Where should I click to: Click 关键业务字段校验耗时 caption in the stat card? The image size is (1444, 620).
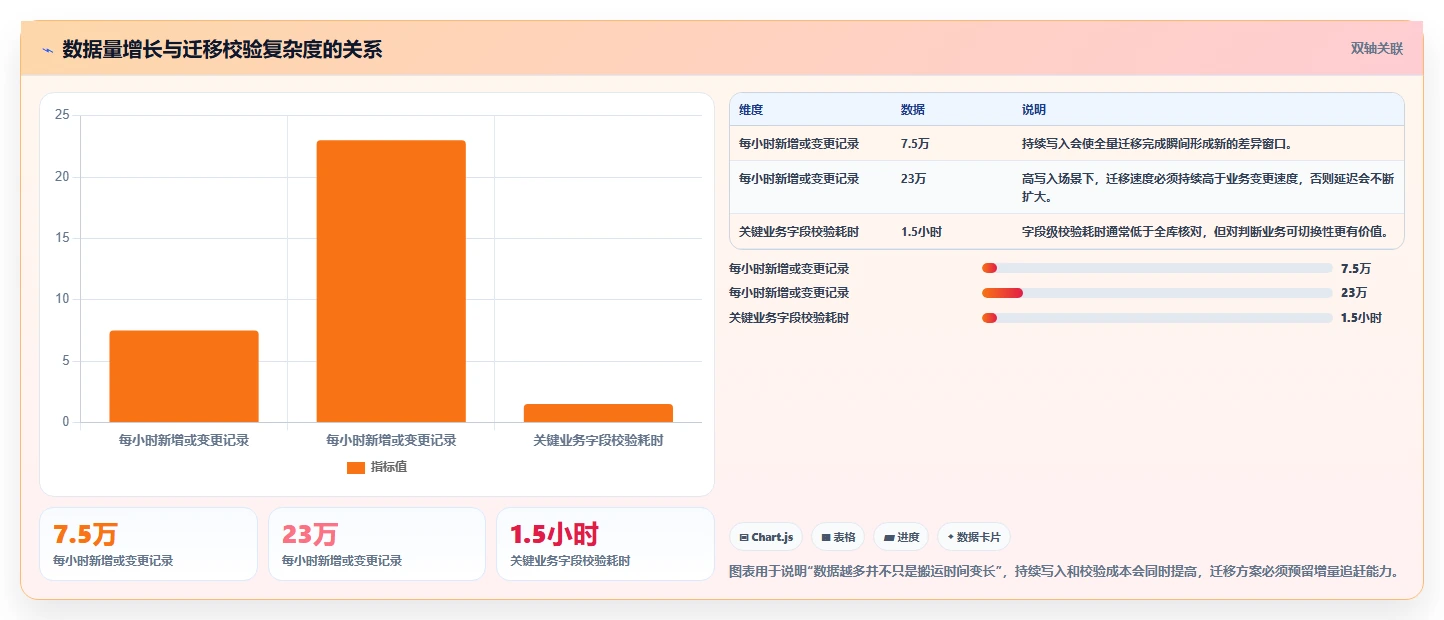pyautogui.click(x=570, y=561)
